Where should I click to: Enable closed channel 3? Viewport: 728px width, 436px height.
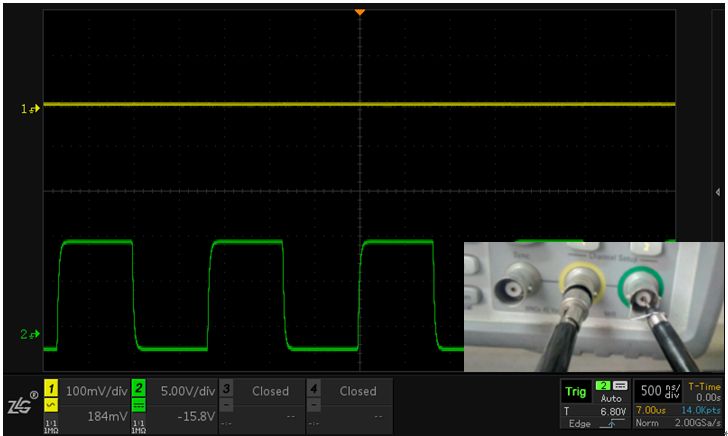270,391
